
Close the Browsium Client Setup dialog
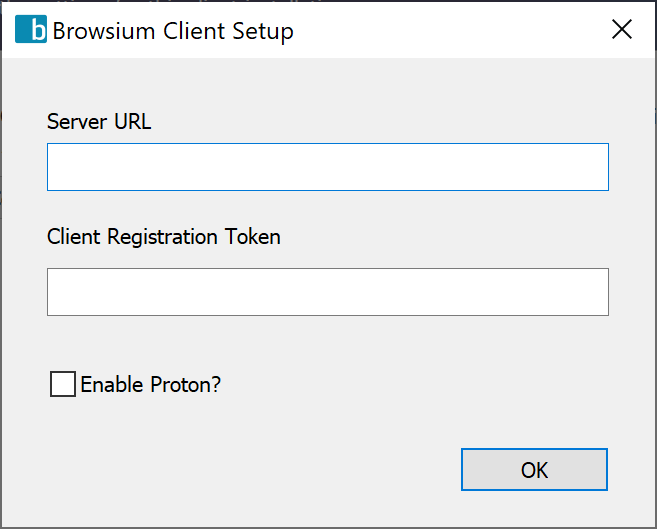pos(622,30)
